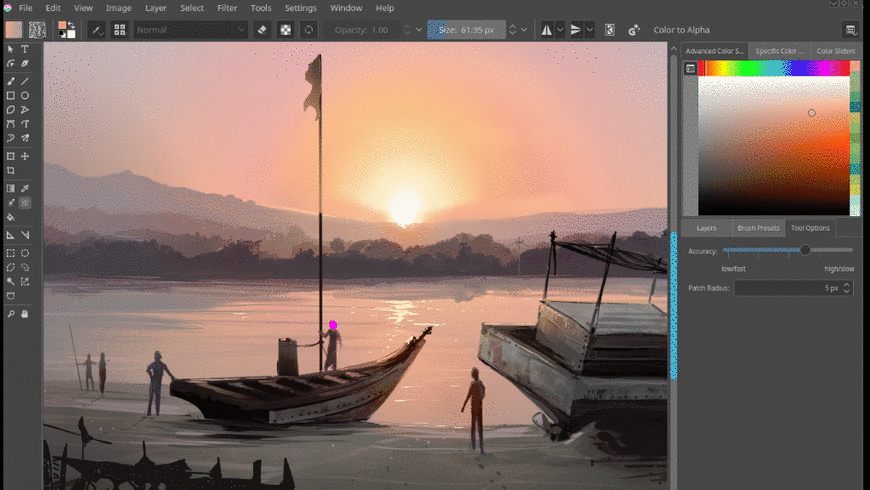This screenshot has height=490, width=870.
Task: Select the Pan hand tool
Action: pyautogui.click(x=25, y=314)
